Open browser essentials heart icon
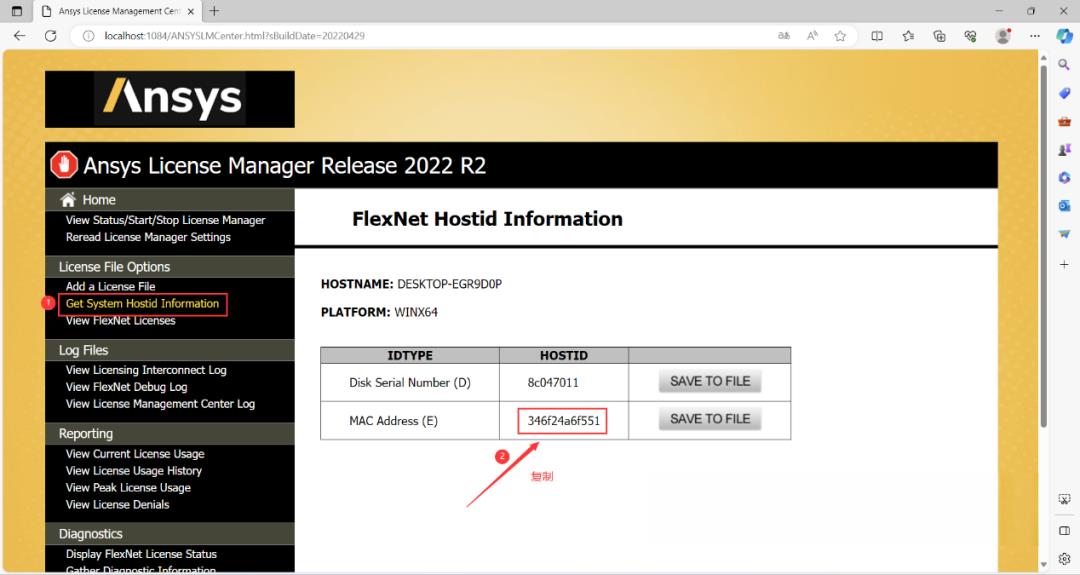This screenshot has width=1080, height=575. click(970, 36)
